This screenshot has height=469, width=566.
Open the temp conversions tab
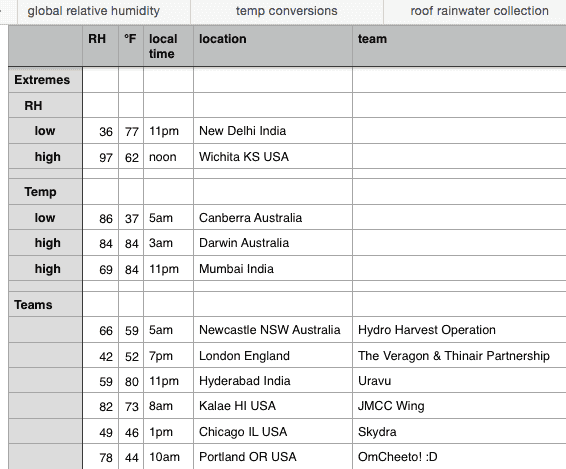point(287,11)
